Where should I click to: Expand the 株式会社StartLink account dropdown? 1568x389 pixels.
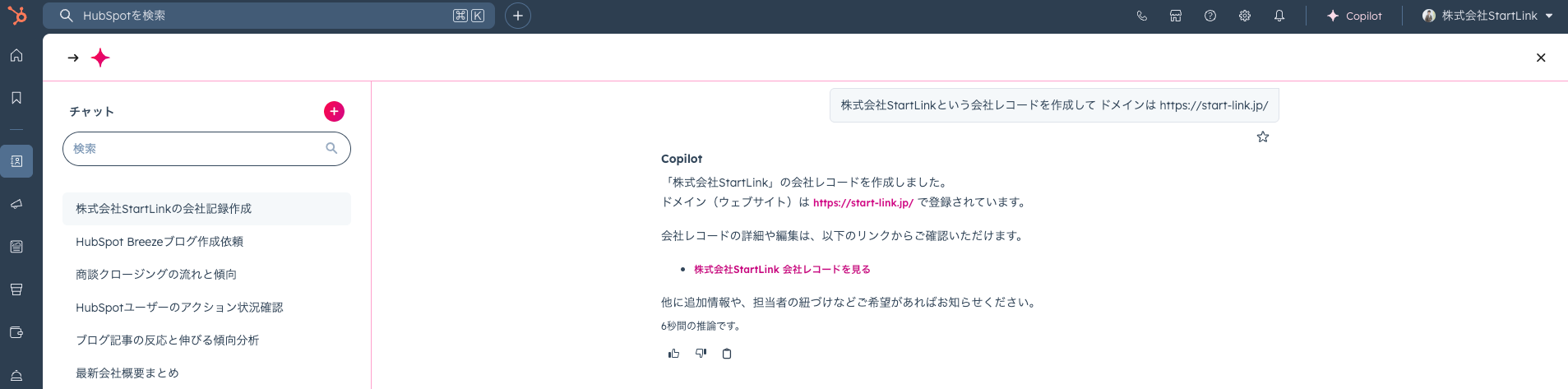click(1487, 16)
